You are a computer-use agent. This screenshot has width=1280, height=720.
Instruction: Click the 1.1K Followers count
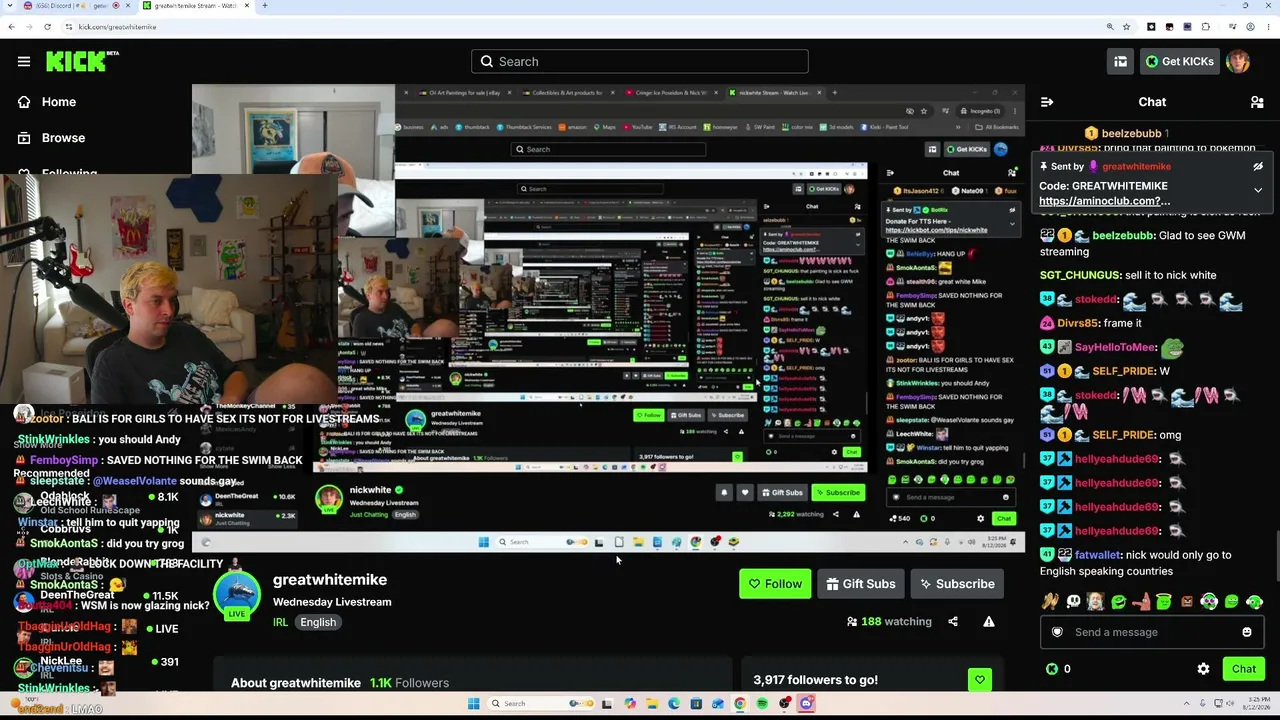(x=409, y=683)
